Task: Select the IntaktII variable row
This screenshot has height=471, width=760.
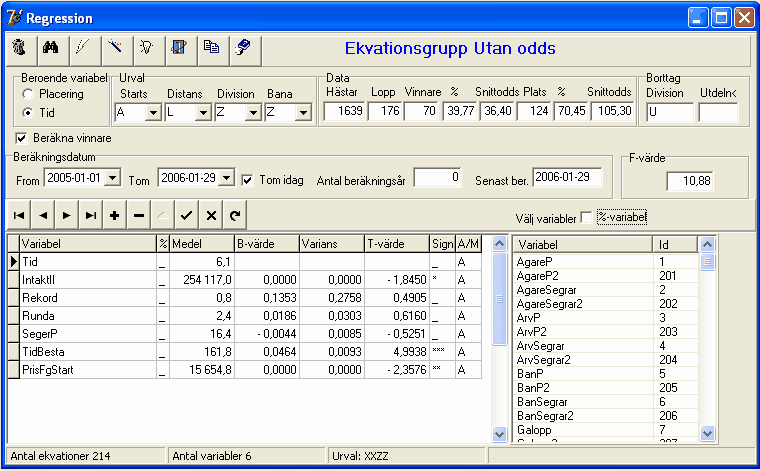Action: tap(245, 280)
